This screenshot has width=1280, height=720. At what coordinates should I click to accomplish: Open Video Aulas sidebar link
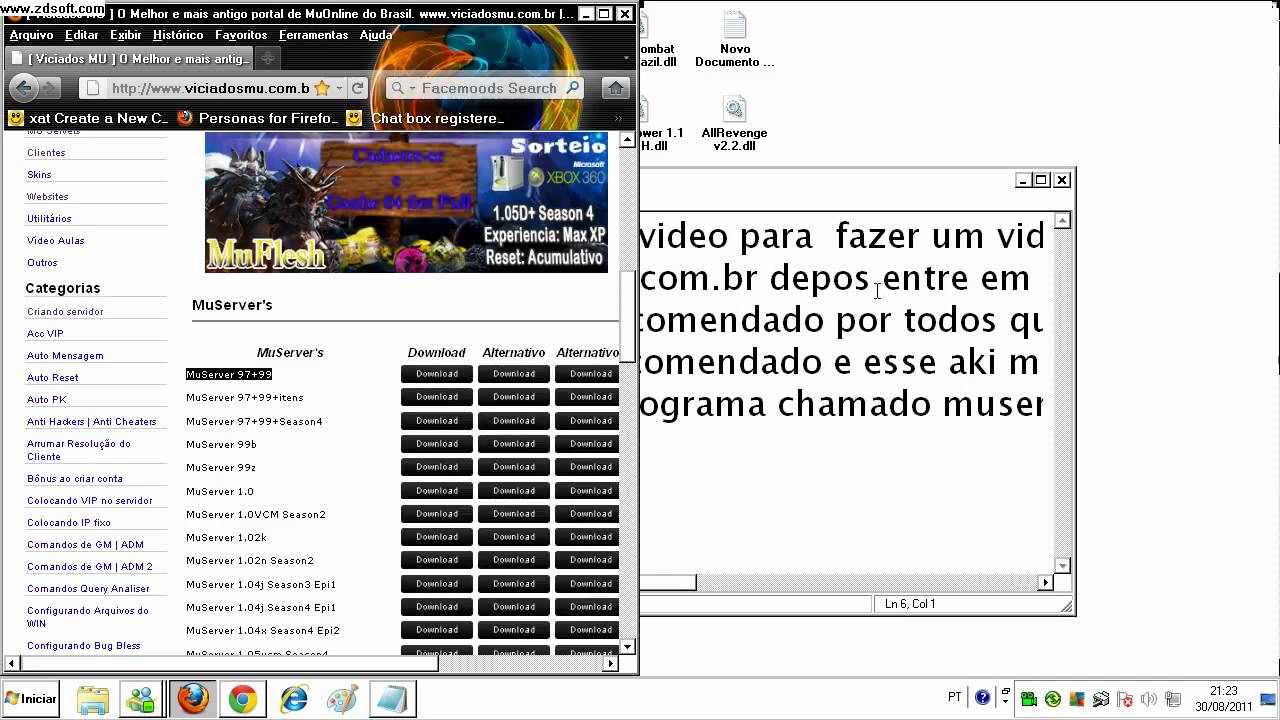pos(56,241)
